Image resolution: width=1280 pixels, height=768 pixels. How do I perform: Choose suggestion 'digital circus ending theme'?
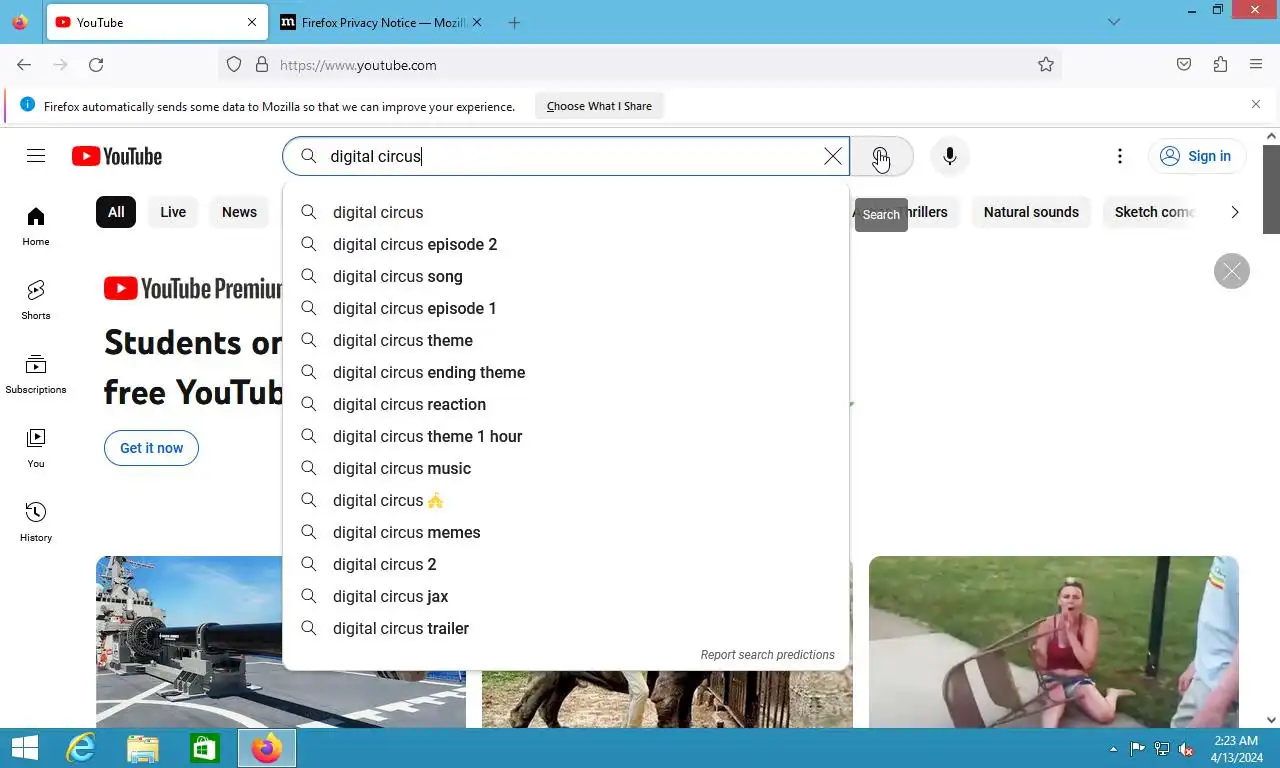566,372
